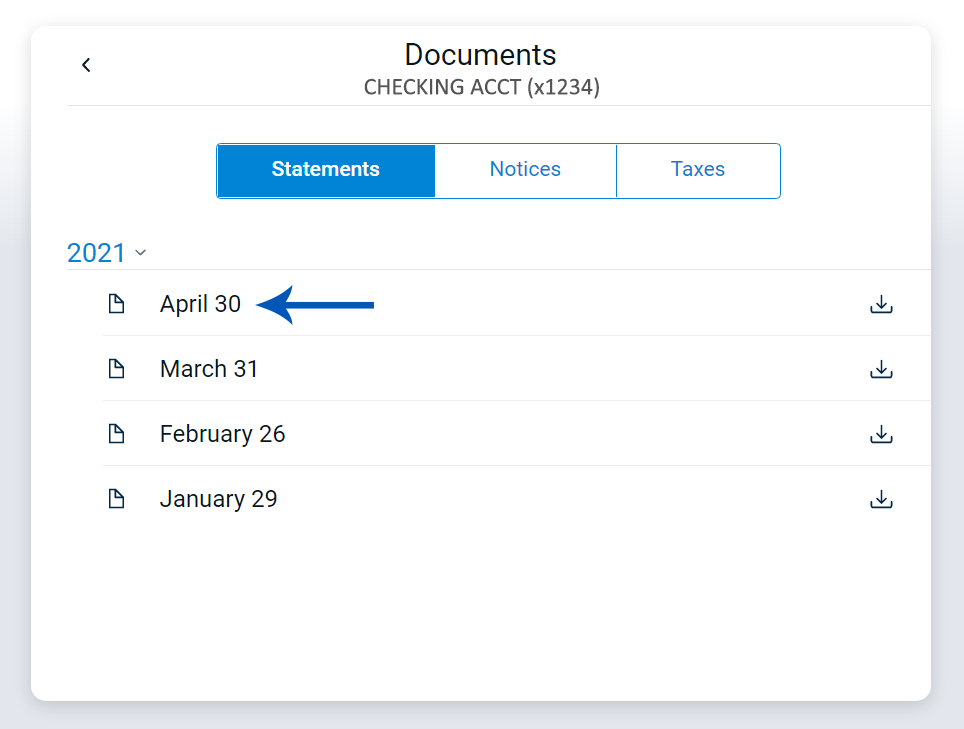Collapse the 2021 year section
964x729 pixels.
coord(97,253)
